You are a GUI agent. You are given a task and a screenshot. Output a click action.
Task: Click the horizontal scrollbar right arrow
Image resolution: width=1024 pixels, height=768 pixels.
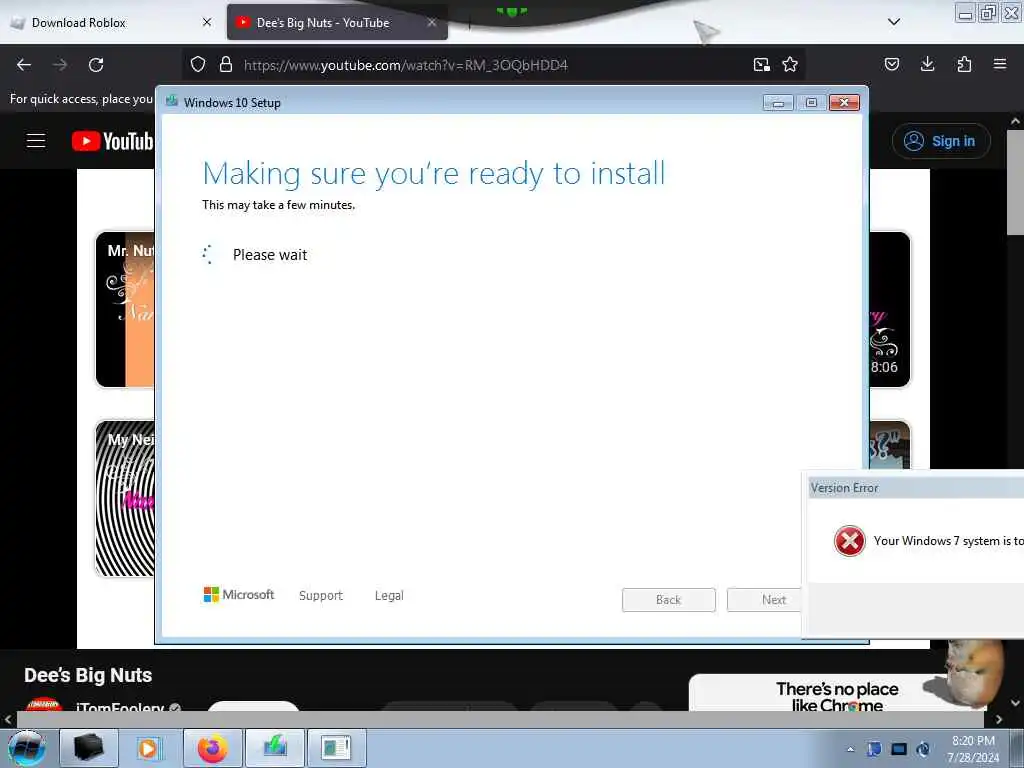999,719
